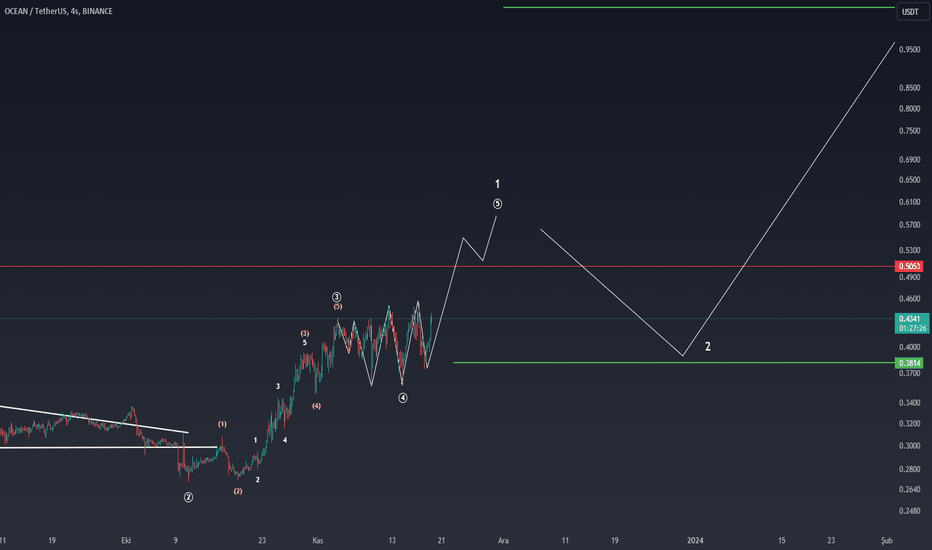Viewport: 932px width, 550px height.
Task: Select the upper descending white trendline
Action: pos(94,419)
